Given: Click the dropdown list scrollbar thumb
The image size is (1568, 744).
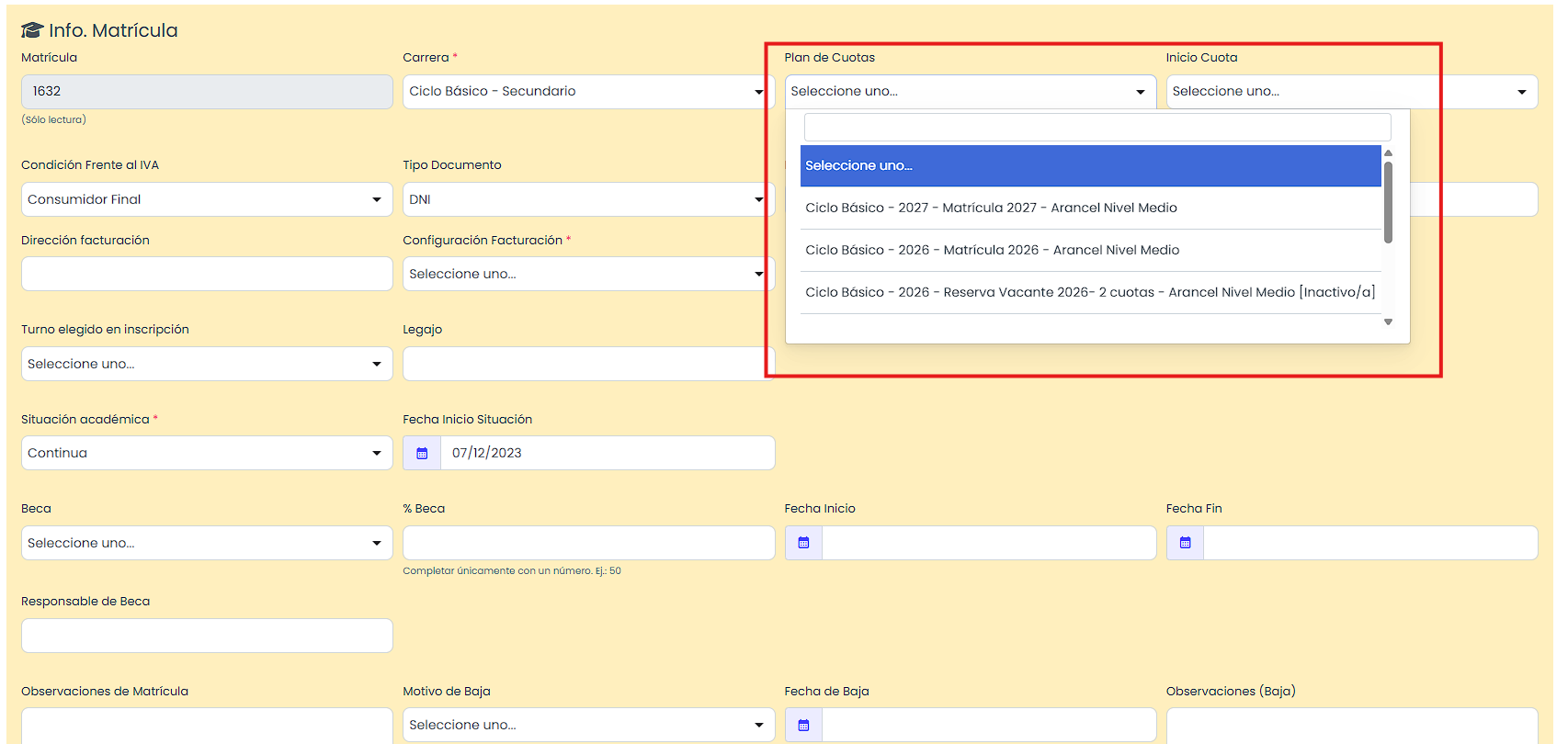Looking at the screenshot, I should (x=1388, y=202).
